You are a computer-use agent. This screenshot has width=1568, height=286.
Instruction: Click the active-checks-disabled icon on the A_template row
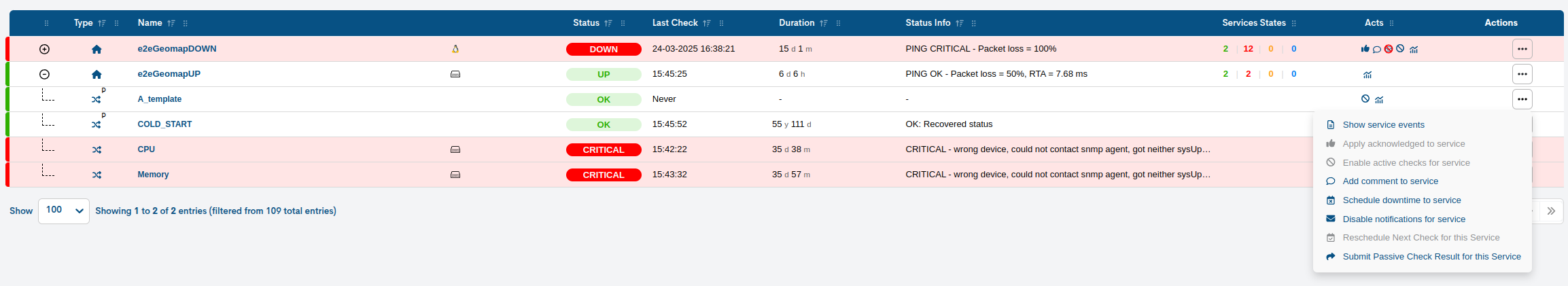1365,99
